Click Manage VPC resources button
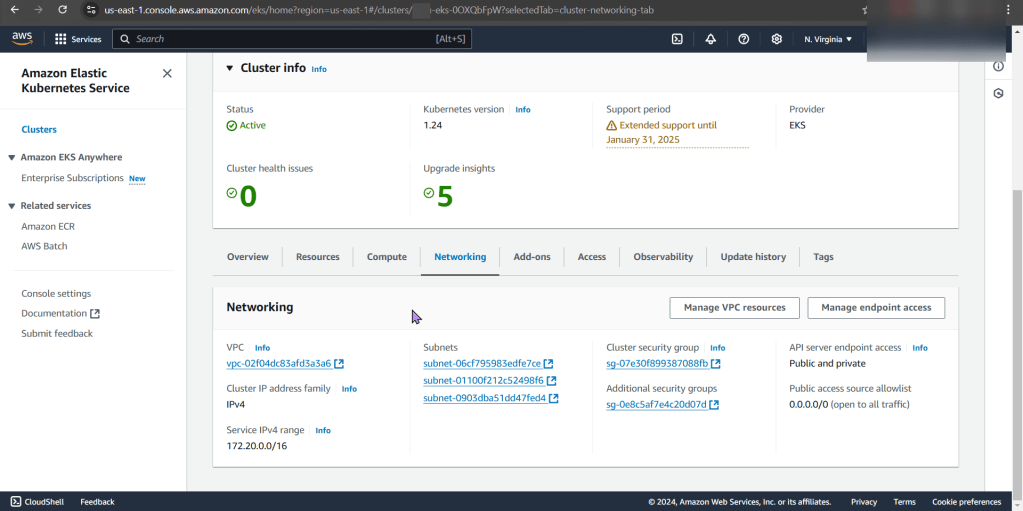Viewport: 1023px width, 511px height. tap(734, 308)
